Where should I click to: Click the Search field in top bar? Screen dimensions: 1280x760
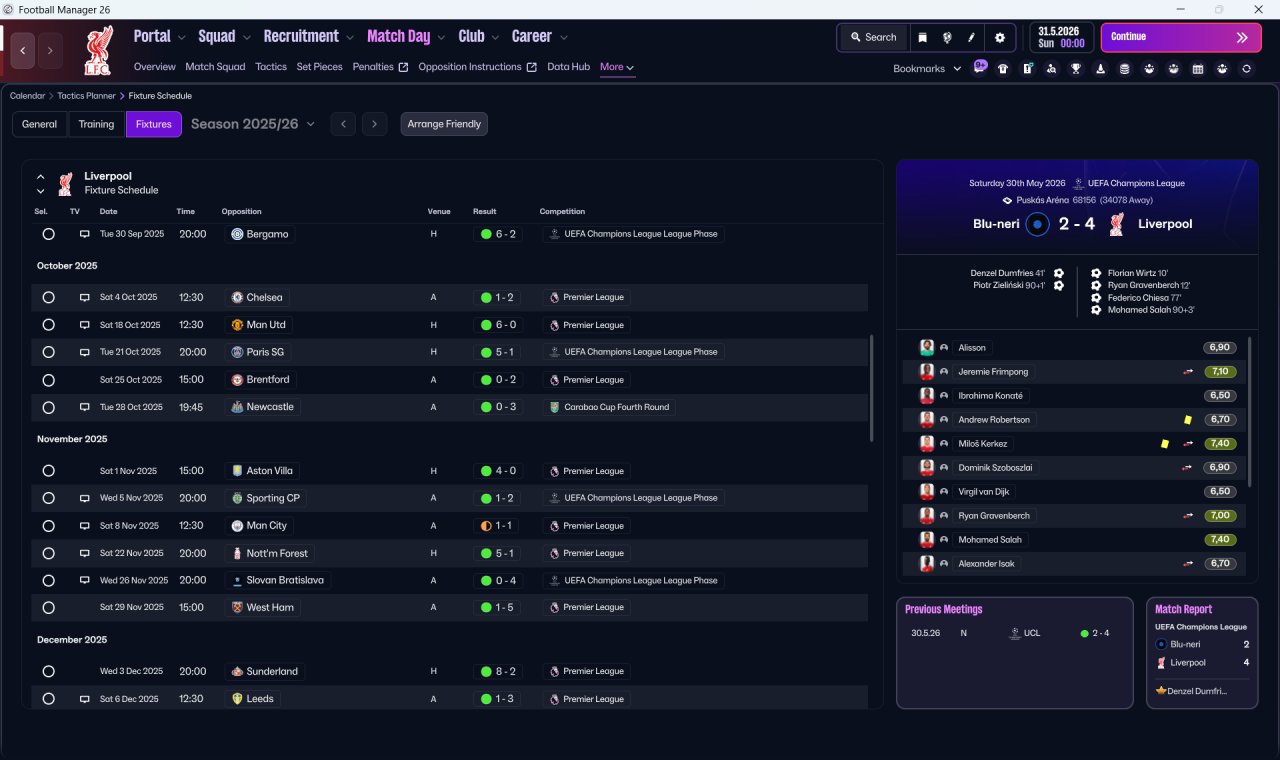tap(873, 37)
